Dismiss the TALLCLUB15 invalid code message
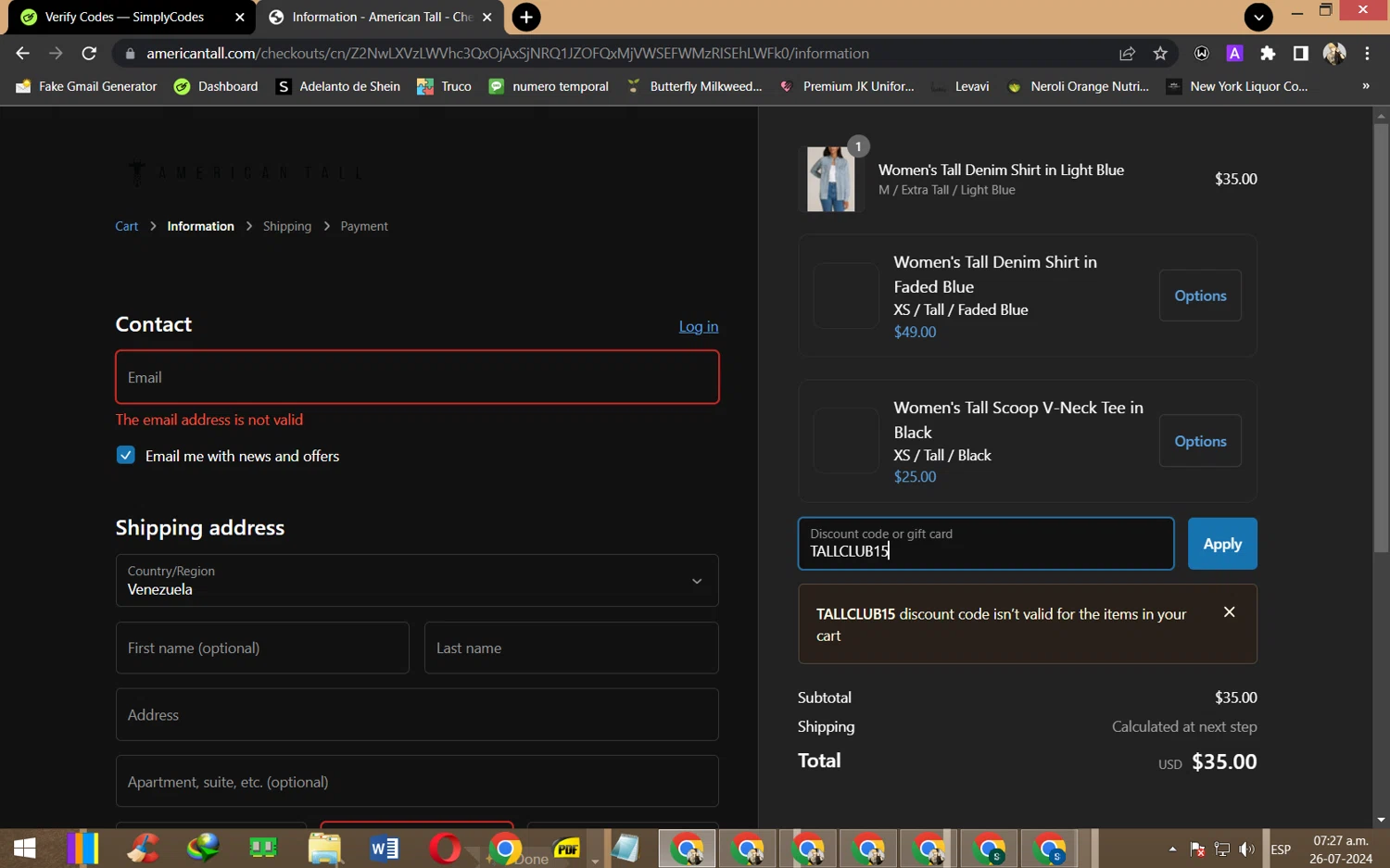The width and height of the screenshot is (1390, 868). [1230, 612]
